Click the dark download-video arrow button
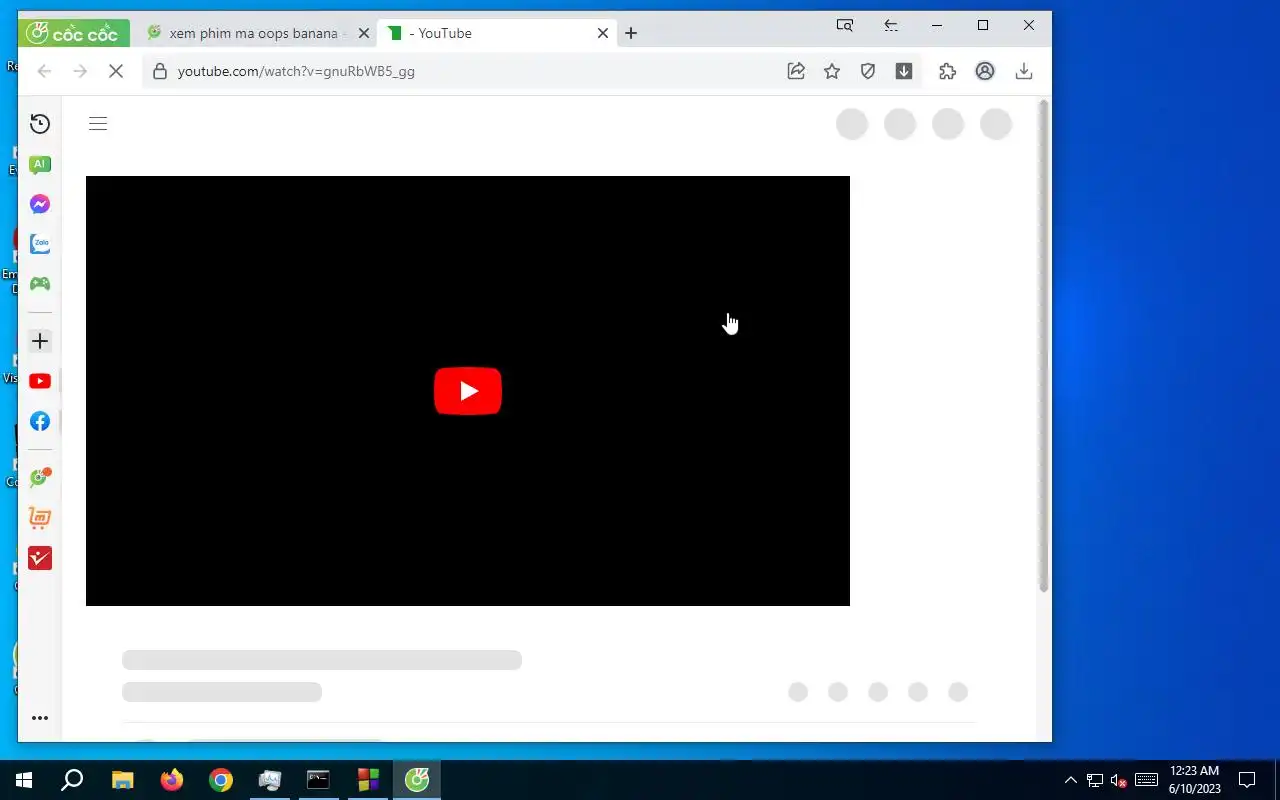Screen dimensions: 1280x800 (904, 71)
